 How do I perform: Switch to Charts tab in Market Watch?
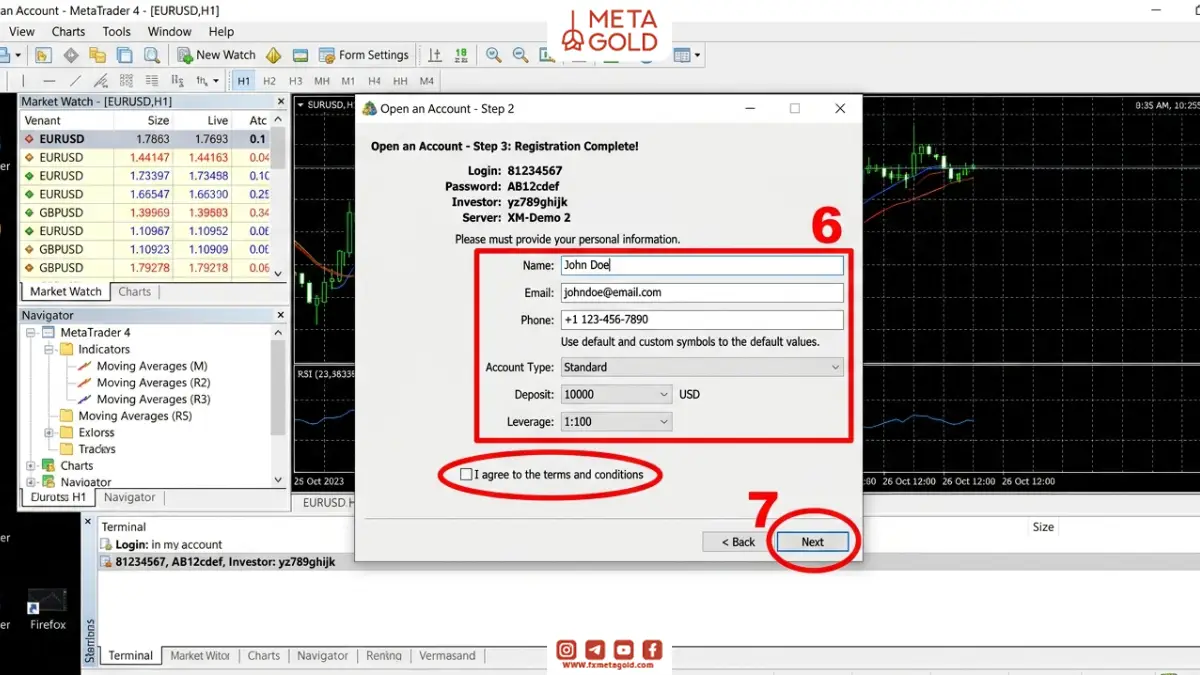click(134, 292)
